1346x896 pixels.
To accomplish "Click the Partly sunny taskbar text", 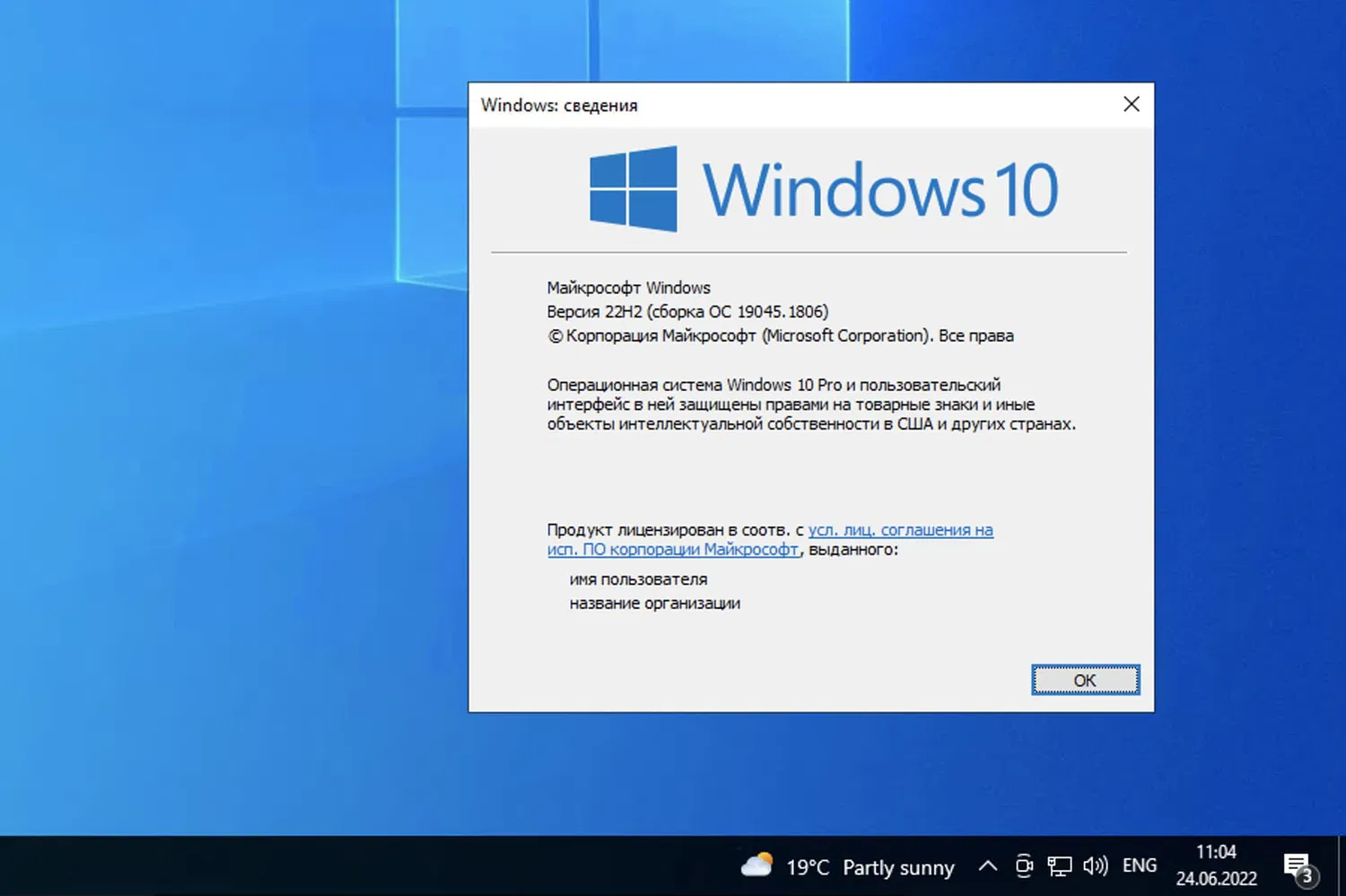I will click(x=898, y=866).
